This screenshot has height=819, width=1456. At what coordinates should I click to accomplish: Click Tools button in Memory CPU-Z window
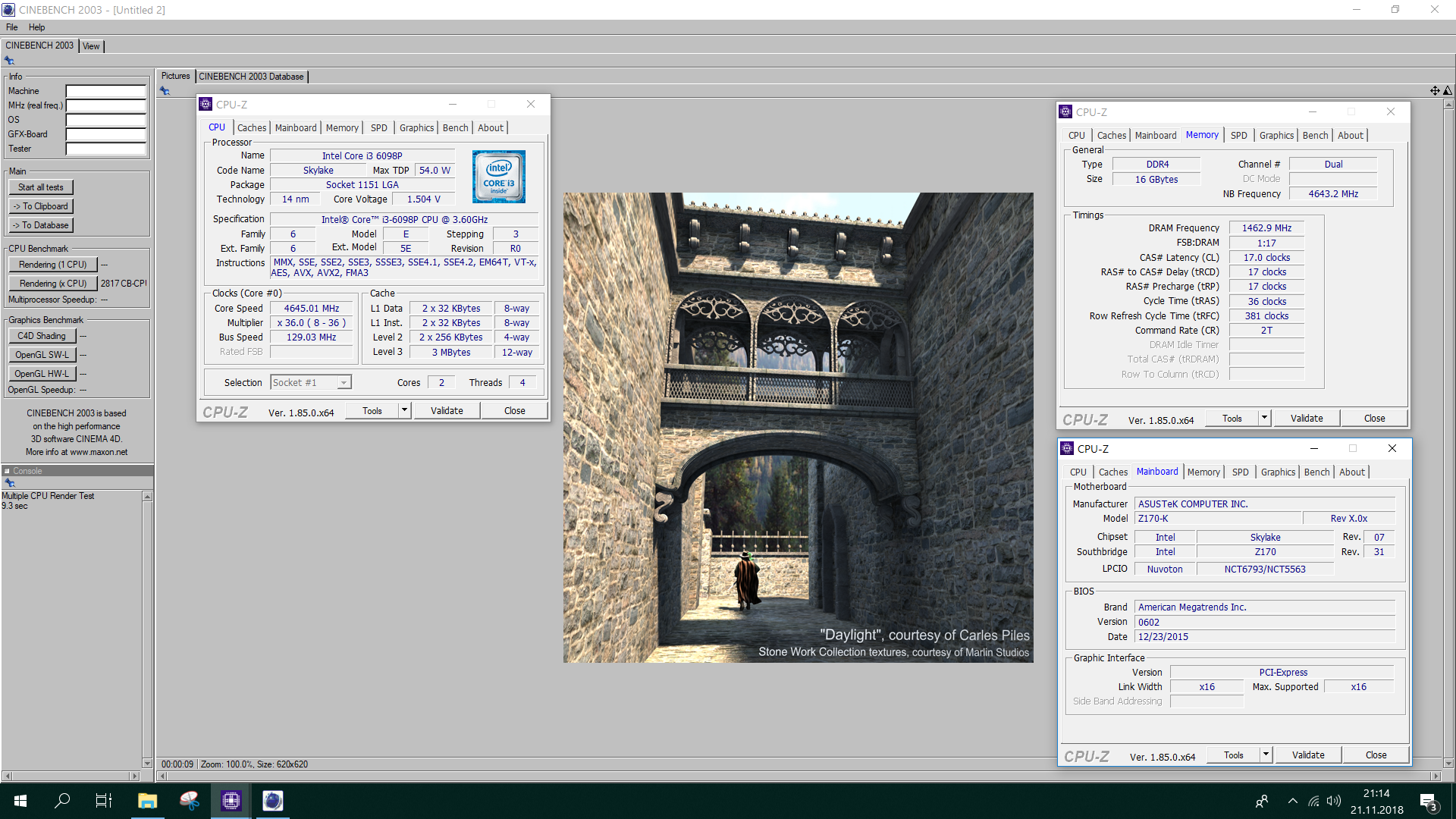tap(1232, 418)
